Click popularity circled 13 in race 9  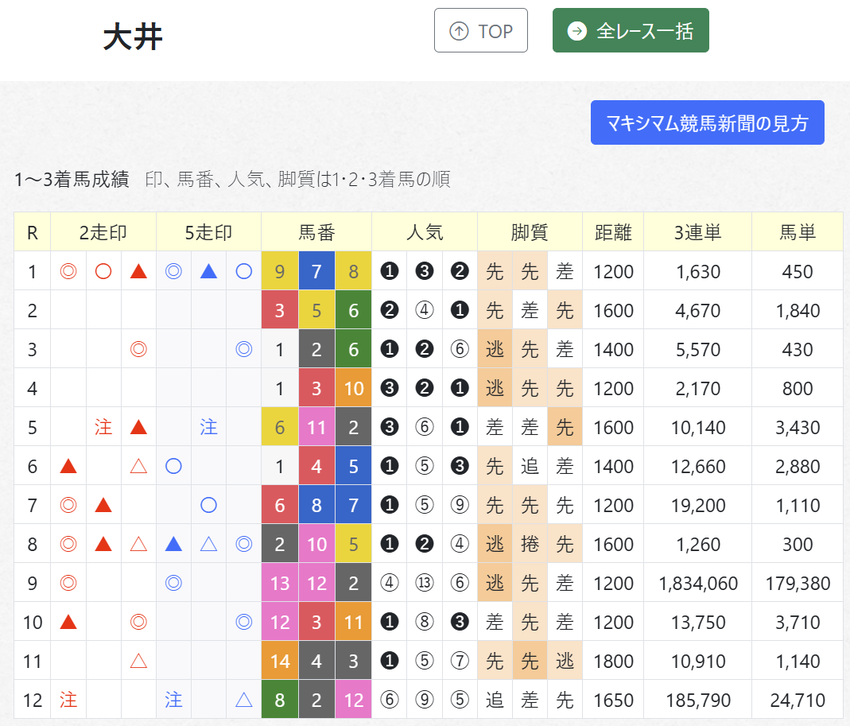[x=424, y=583]
